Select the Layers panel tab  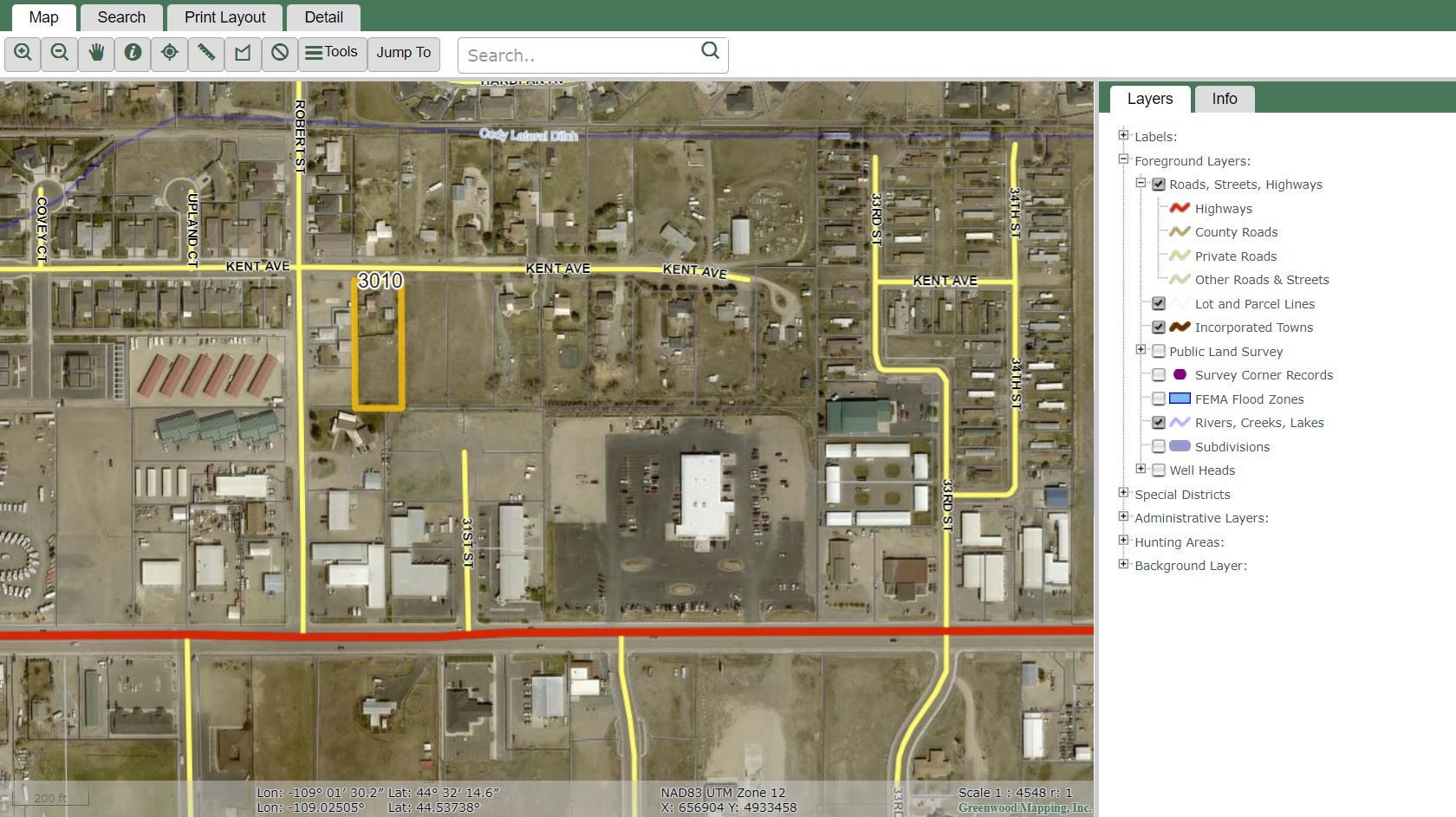1150,99
